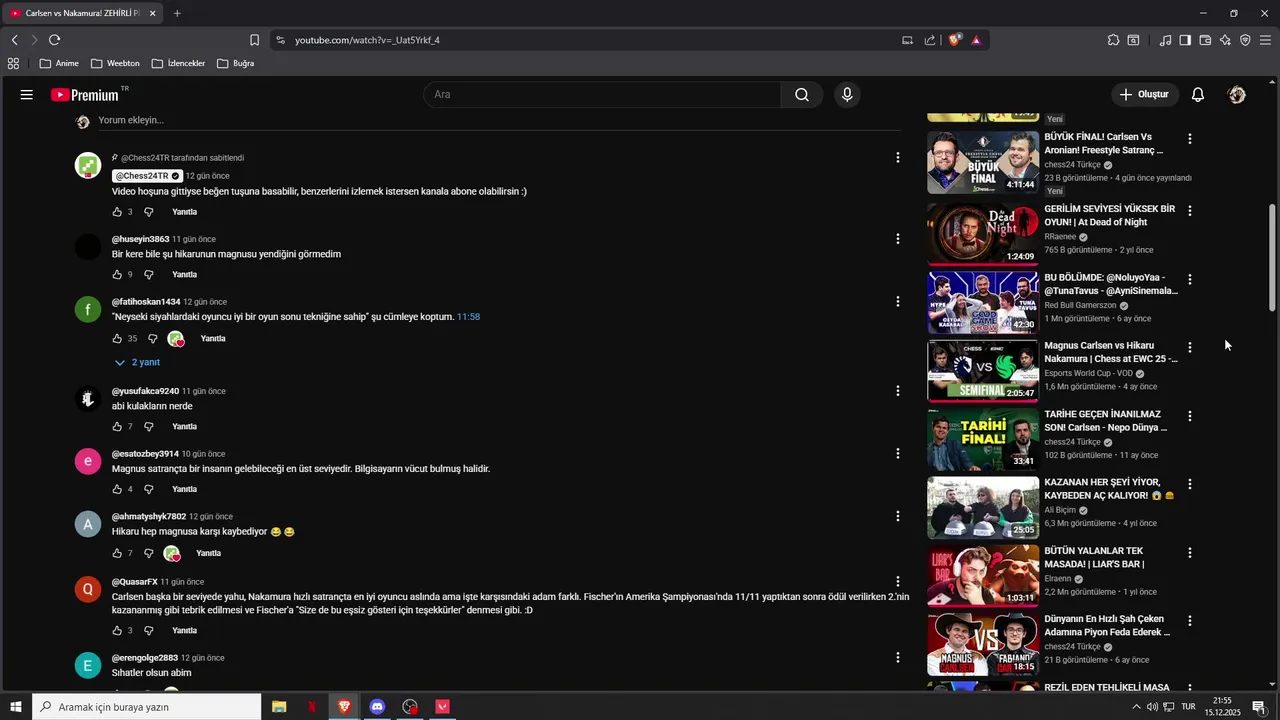Like ahmatyshyk7802's comment
The width and height of the screenshot is (1280, 720).
pyautogui.click(x=117, y=553)
